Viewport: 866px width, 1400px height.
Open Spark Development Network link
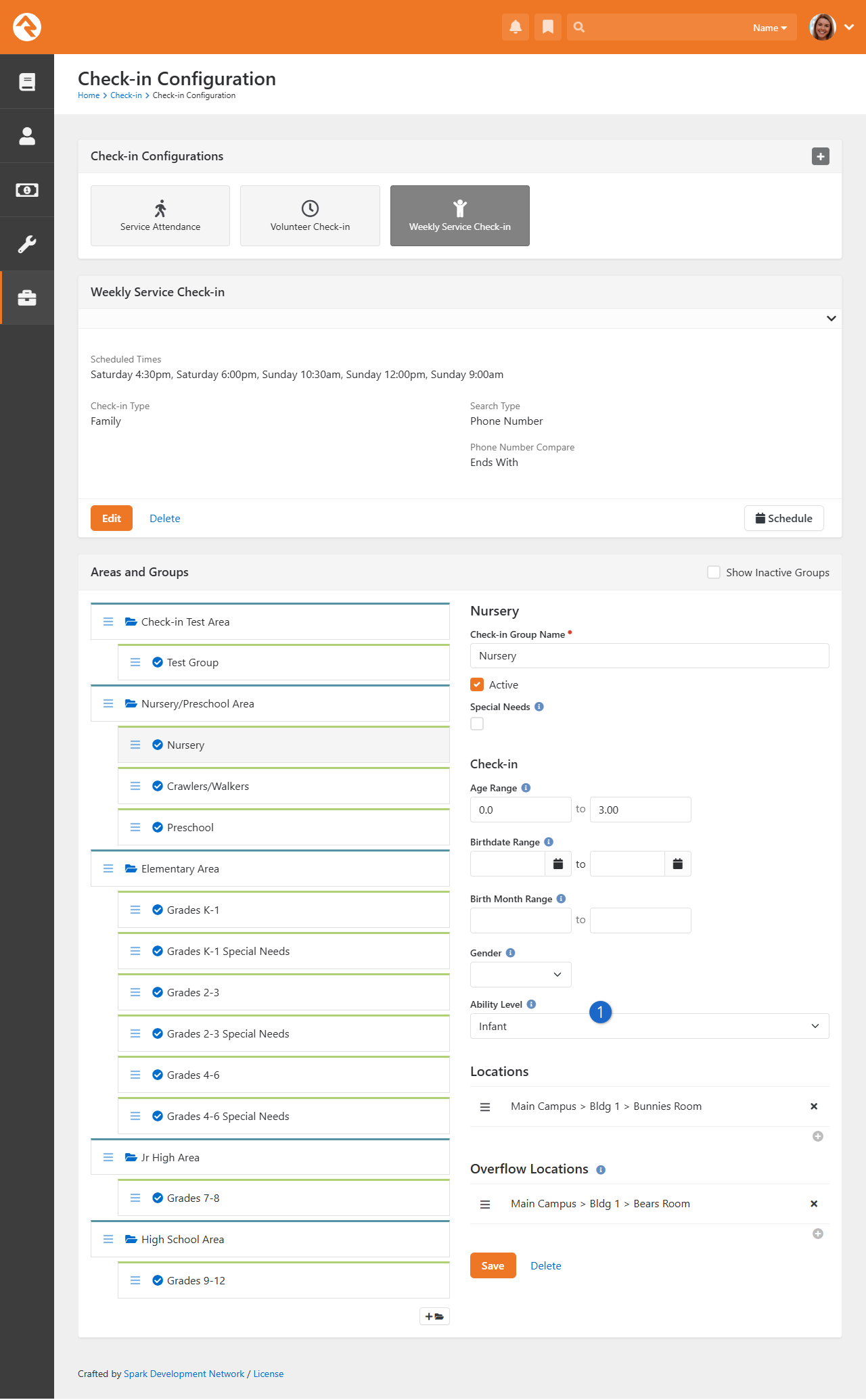pos(184,1374)
